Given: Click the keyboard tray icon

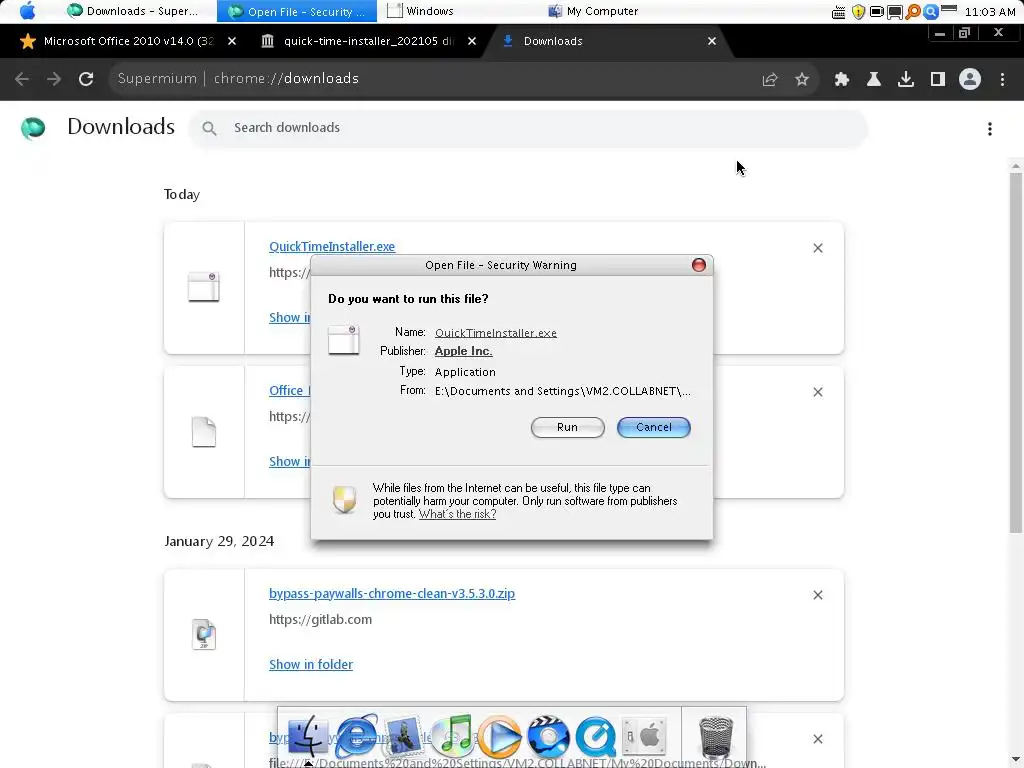Looking at the screenshot, I should [839, 12].
